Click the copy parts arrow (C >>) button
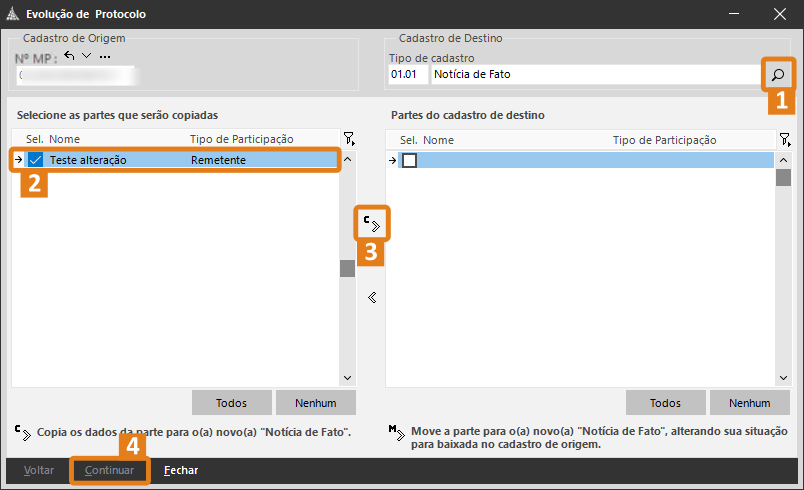The image size is (804, 490). (372, 224)
